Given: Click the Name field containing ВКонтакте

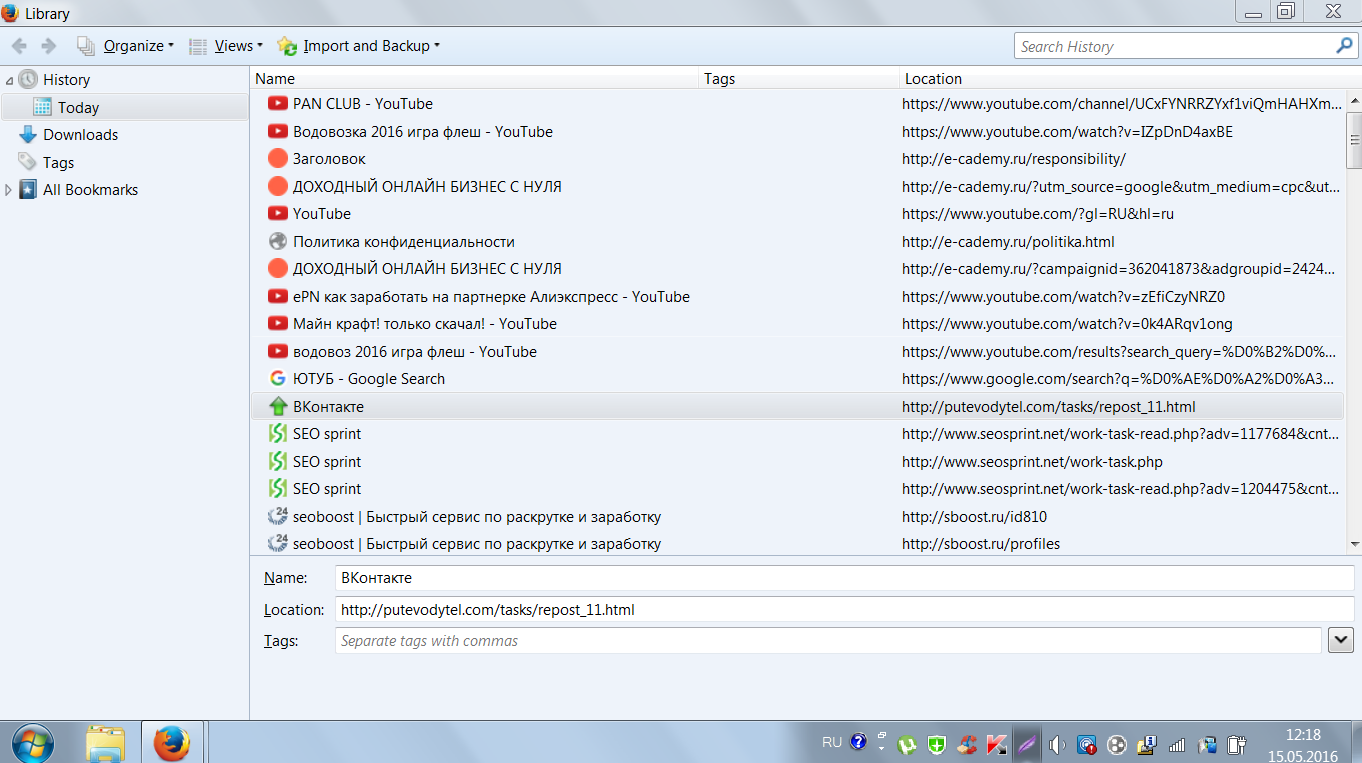Looking at the screenshot, I should pos(844,578).
